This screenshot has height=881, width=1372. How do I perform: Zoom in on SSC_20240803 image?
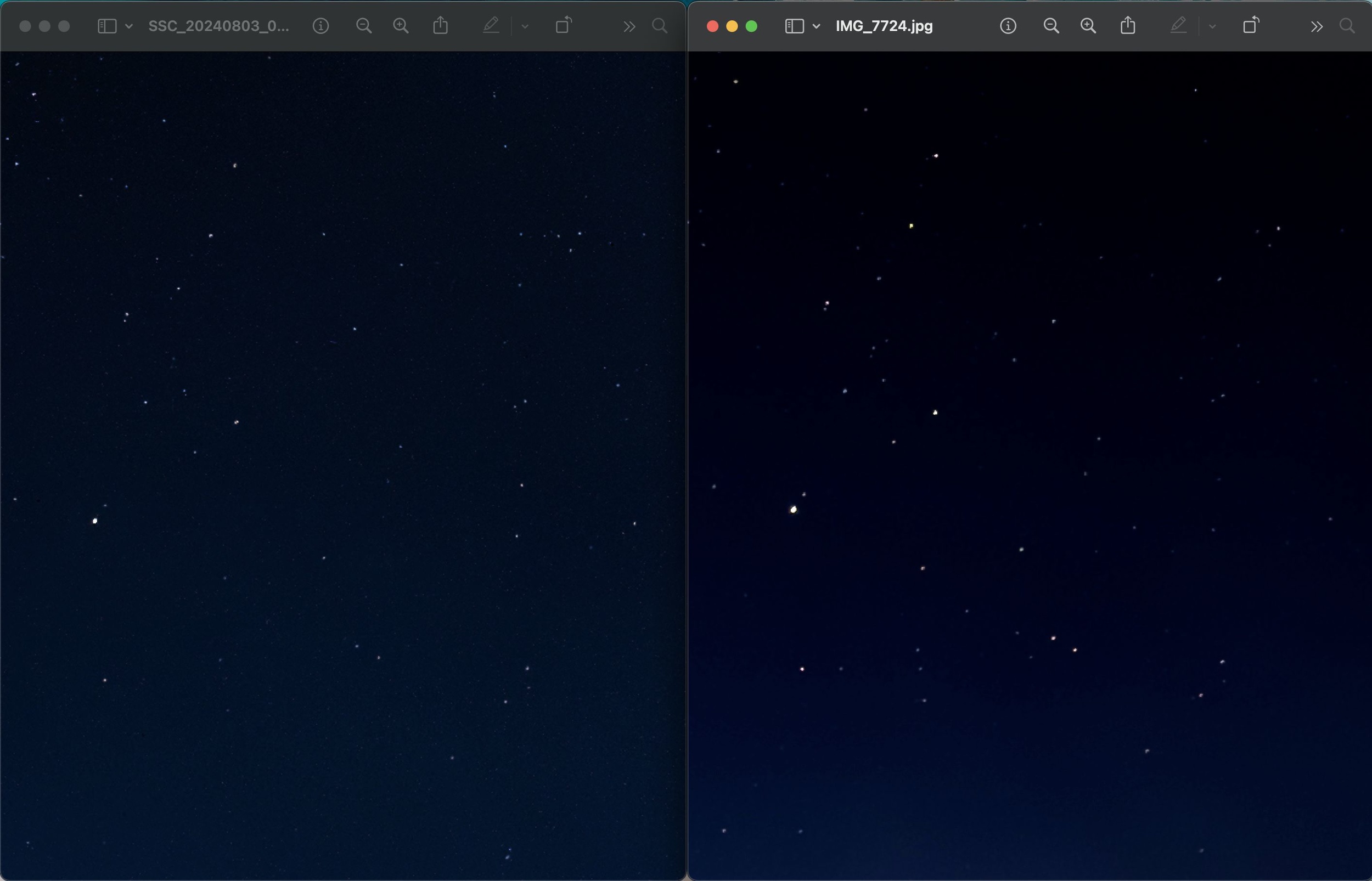coord(401,26)
